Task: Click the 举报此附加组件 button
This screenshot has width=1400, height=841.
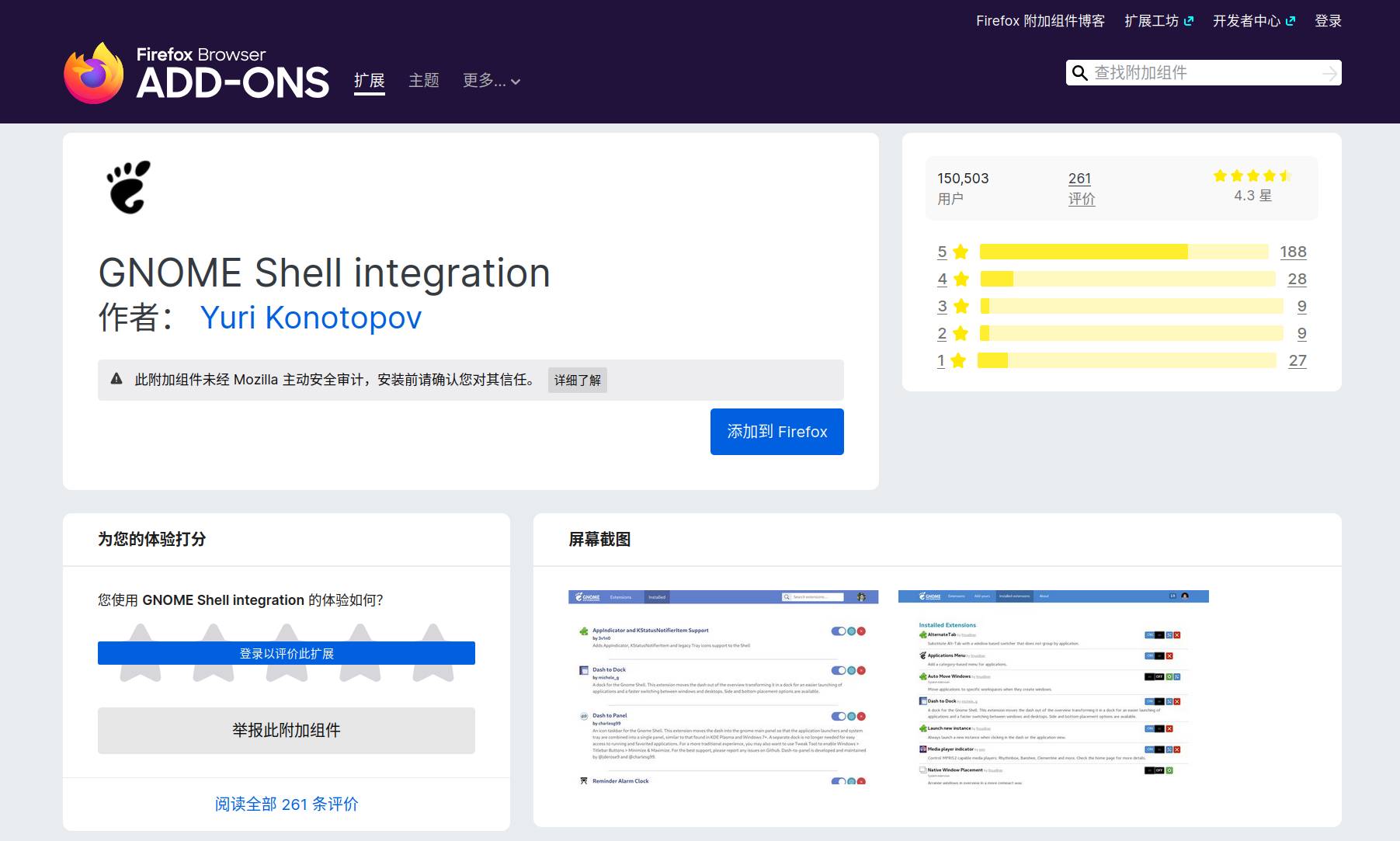Action: (287, 731)
